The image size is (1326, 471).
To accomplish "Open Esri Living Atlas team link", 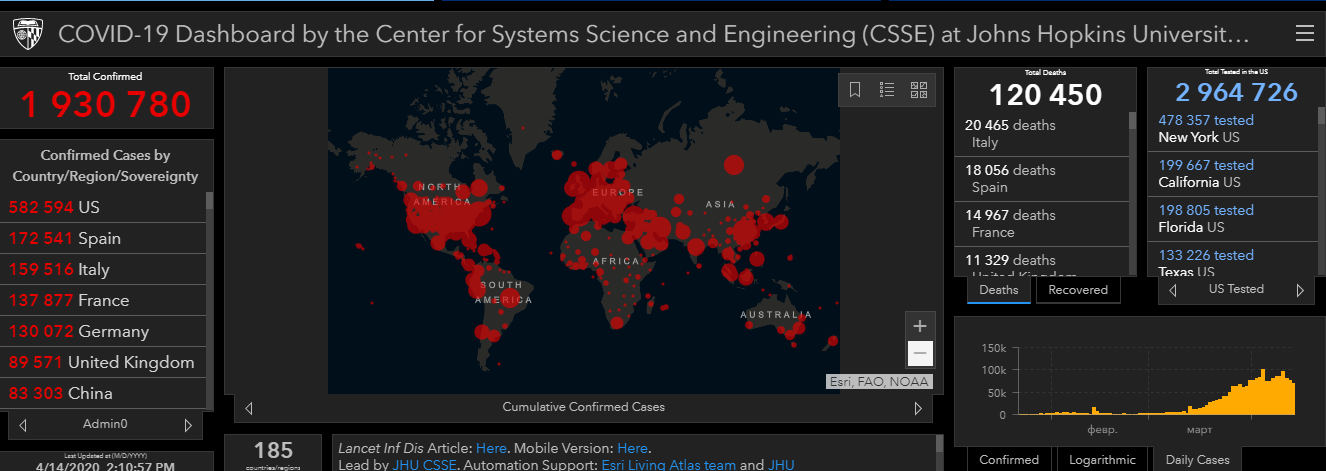I will pos(668,465).
